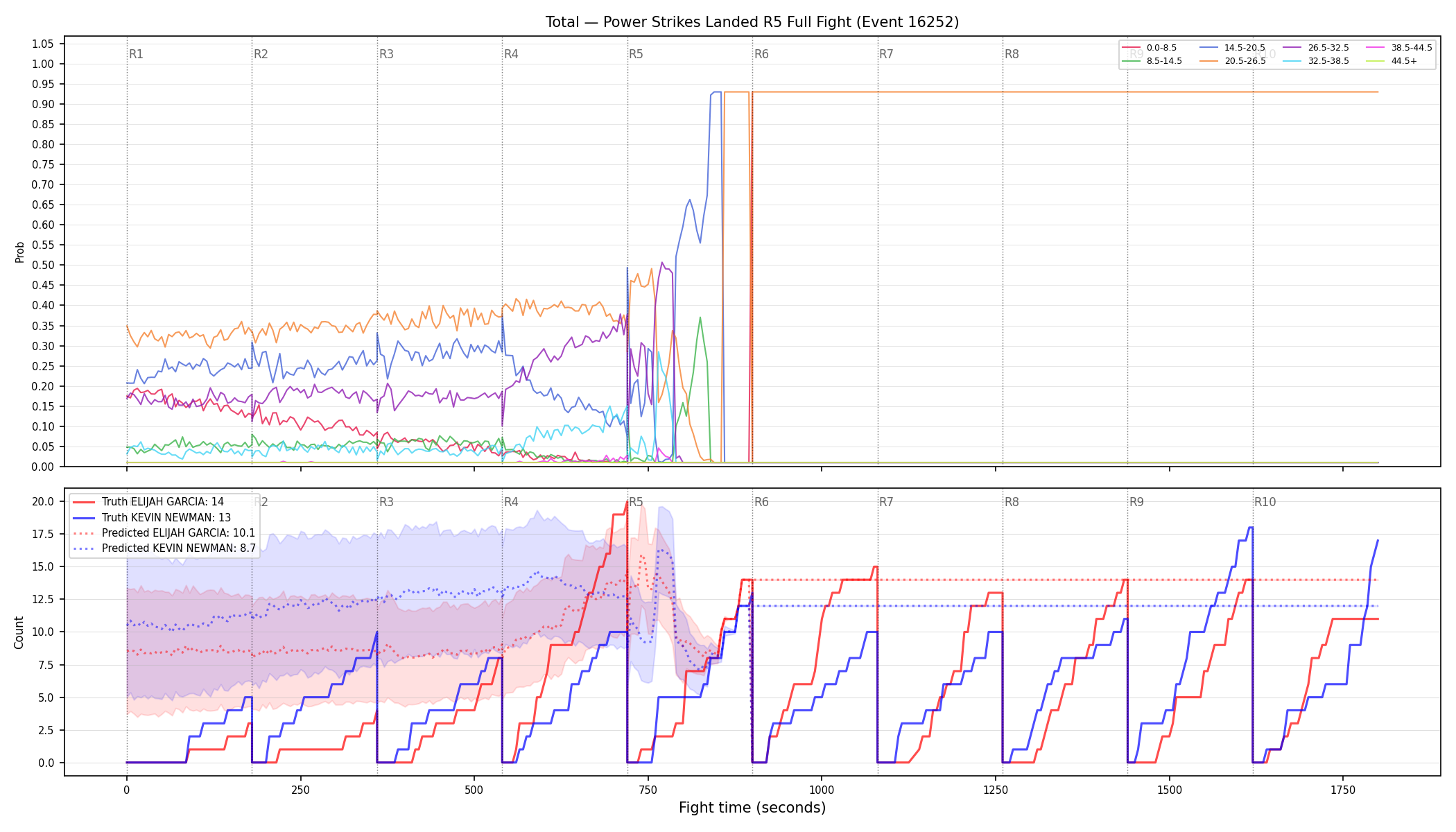Click the purple 26.5-32.5 legend line swatch
The height and width of the screenshot is (832, 1456).
coord(1293,48)
